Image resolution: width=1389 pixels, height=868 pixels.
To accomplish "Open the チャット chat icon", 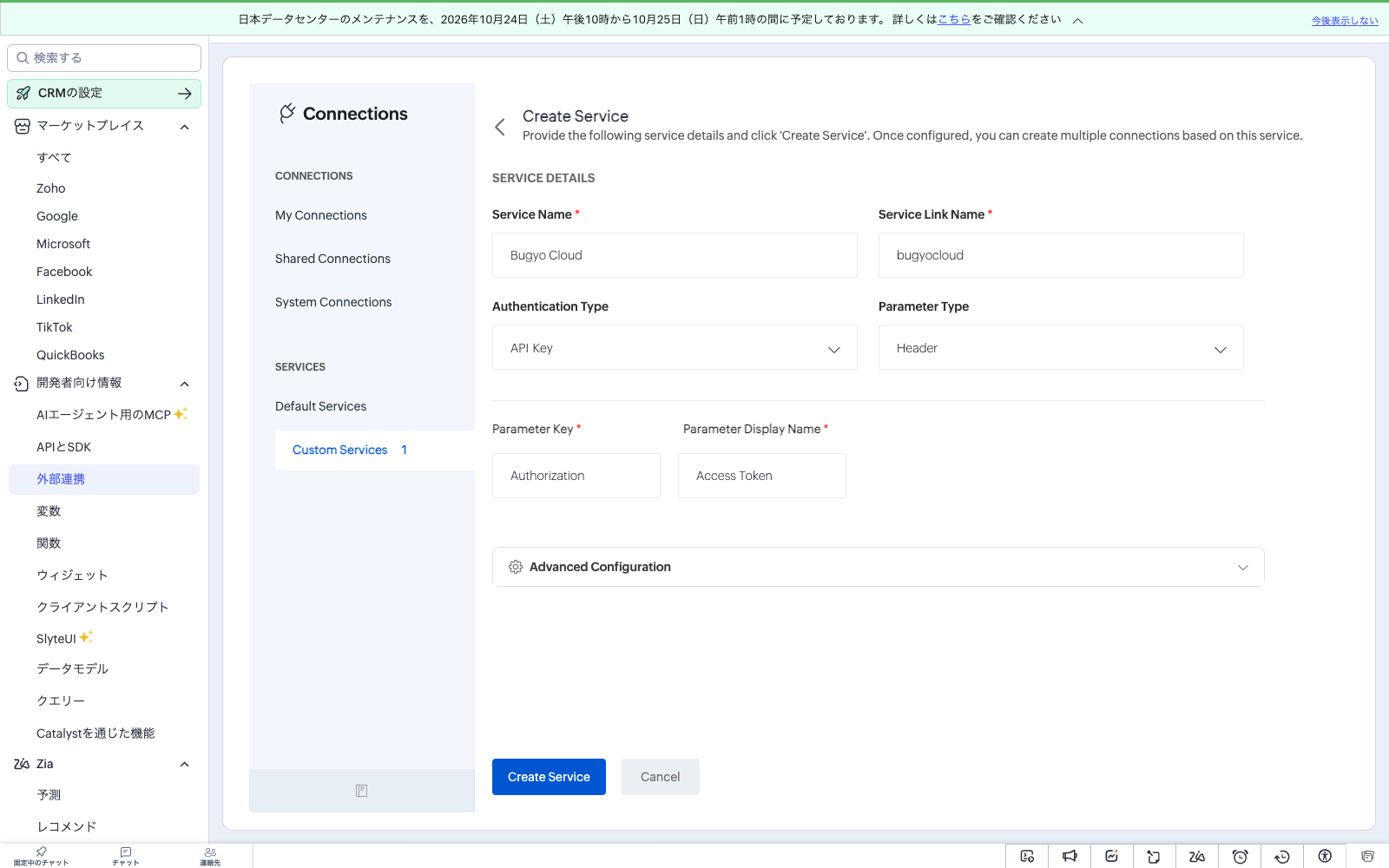I will (126, 856).
